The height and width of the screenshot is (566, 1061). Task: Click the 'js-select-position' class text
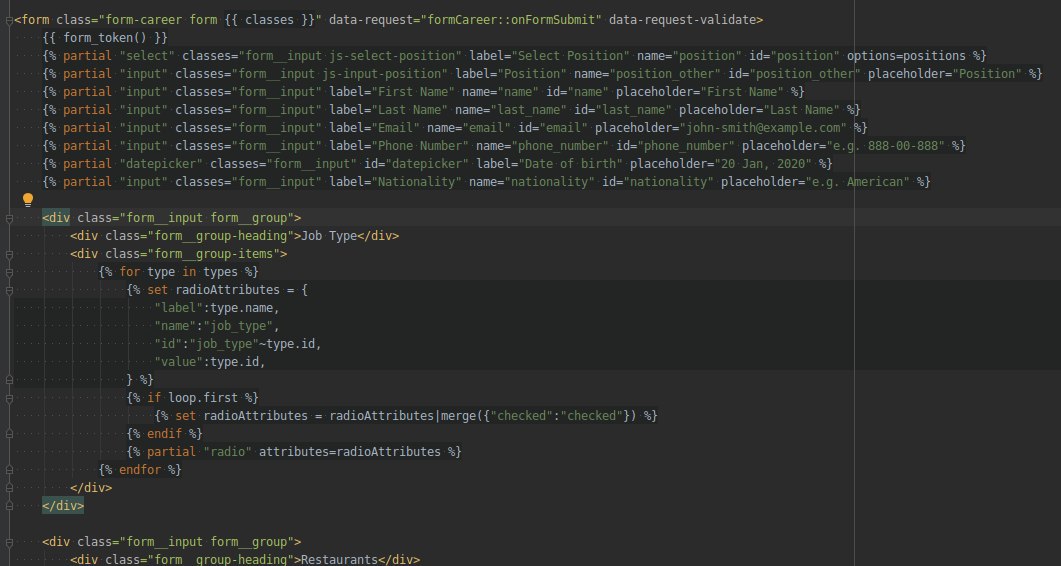[392, 56]
